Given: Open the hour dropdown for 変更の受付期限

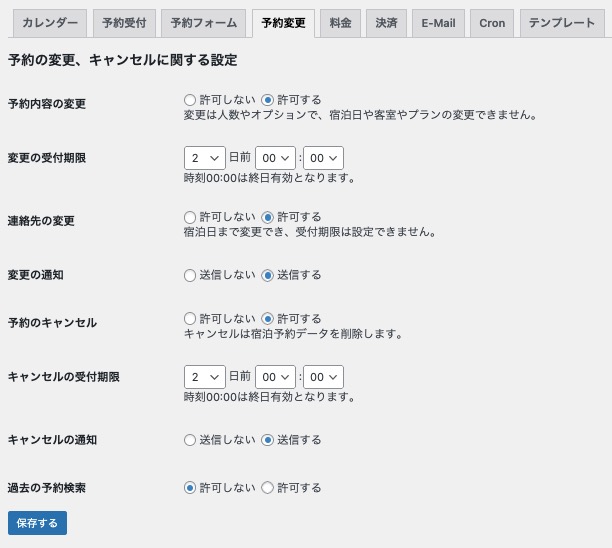Looking at the screenshot, I should coord(275,158).
